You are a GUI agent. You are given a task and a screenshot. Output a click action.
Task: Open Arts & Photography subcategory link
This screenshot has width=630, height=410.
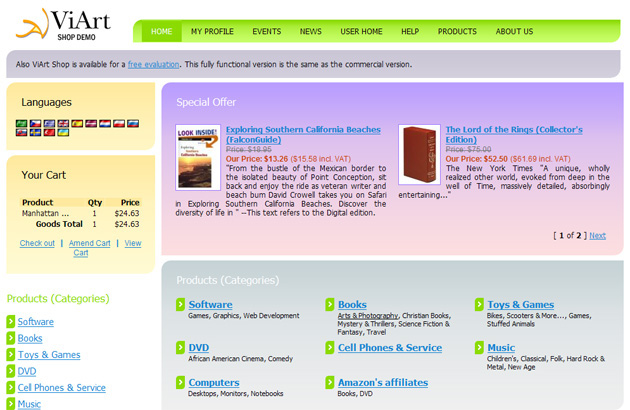click(x=368, y=316)
